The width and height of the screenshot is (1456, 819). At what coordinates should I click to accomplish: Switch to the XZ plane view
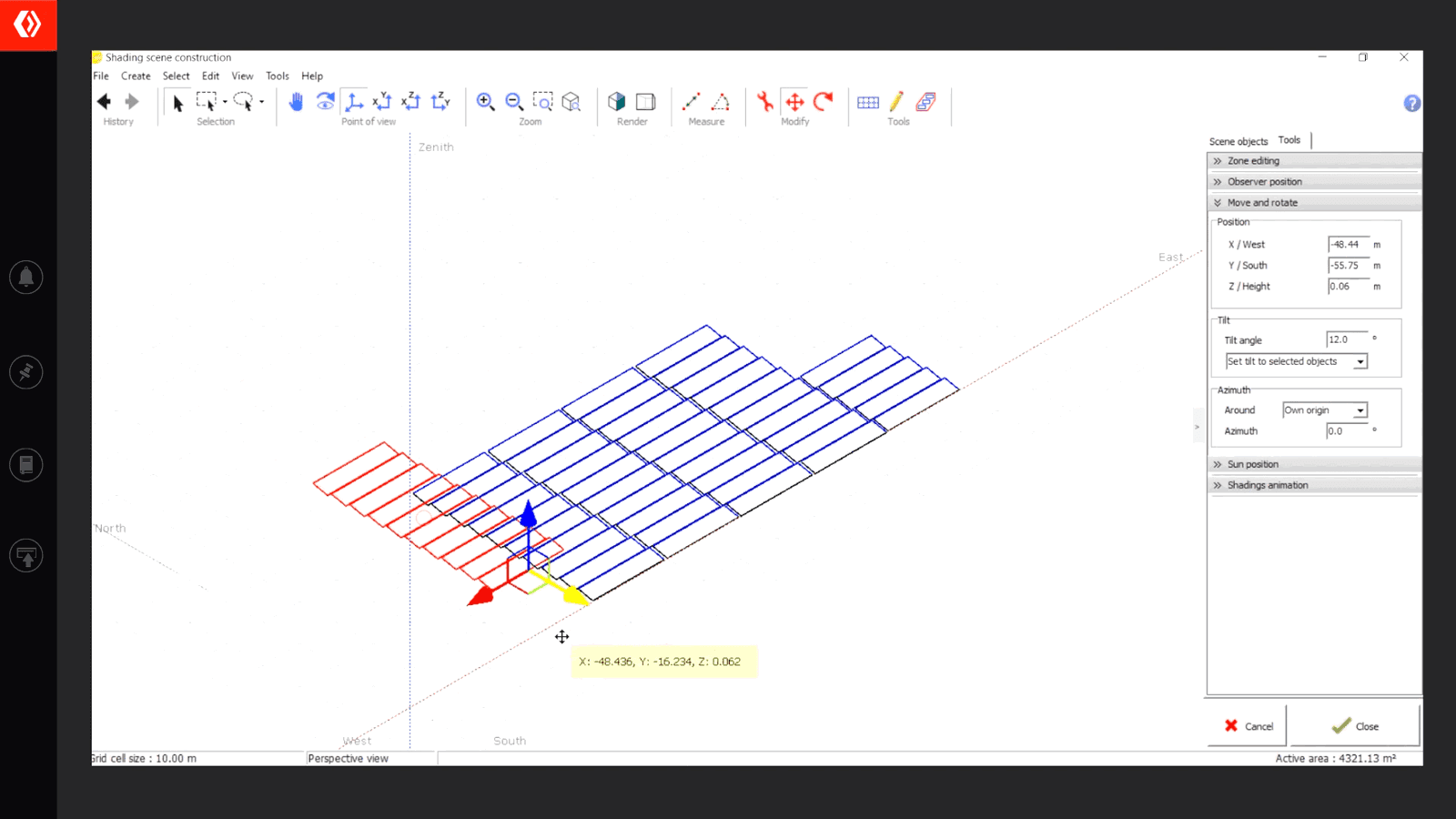pyautogui.click(x=411, y=101)
